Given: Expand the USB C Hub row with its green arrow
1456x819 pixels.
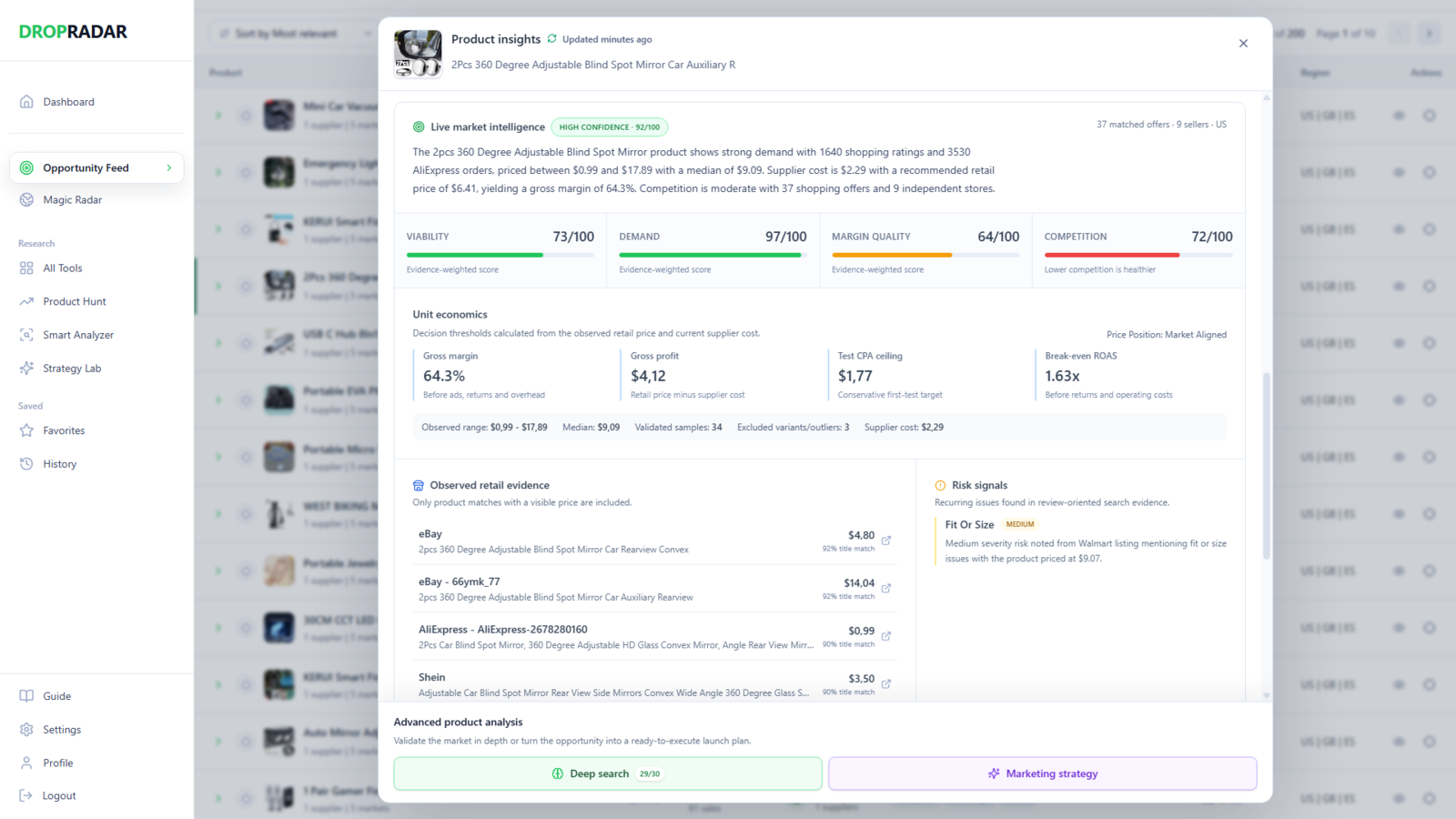Looking at the screenshot, I should coord(218,343).
